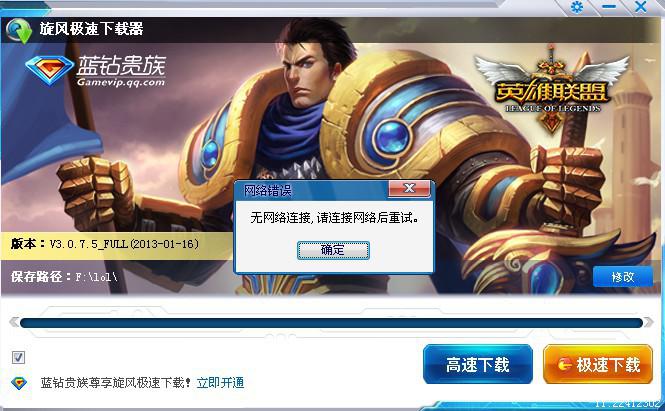Click the League of Legends winged emblem
665x411 pixels.
(x=551, y=90)
